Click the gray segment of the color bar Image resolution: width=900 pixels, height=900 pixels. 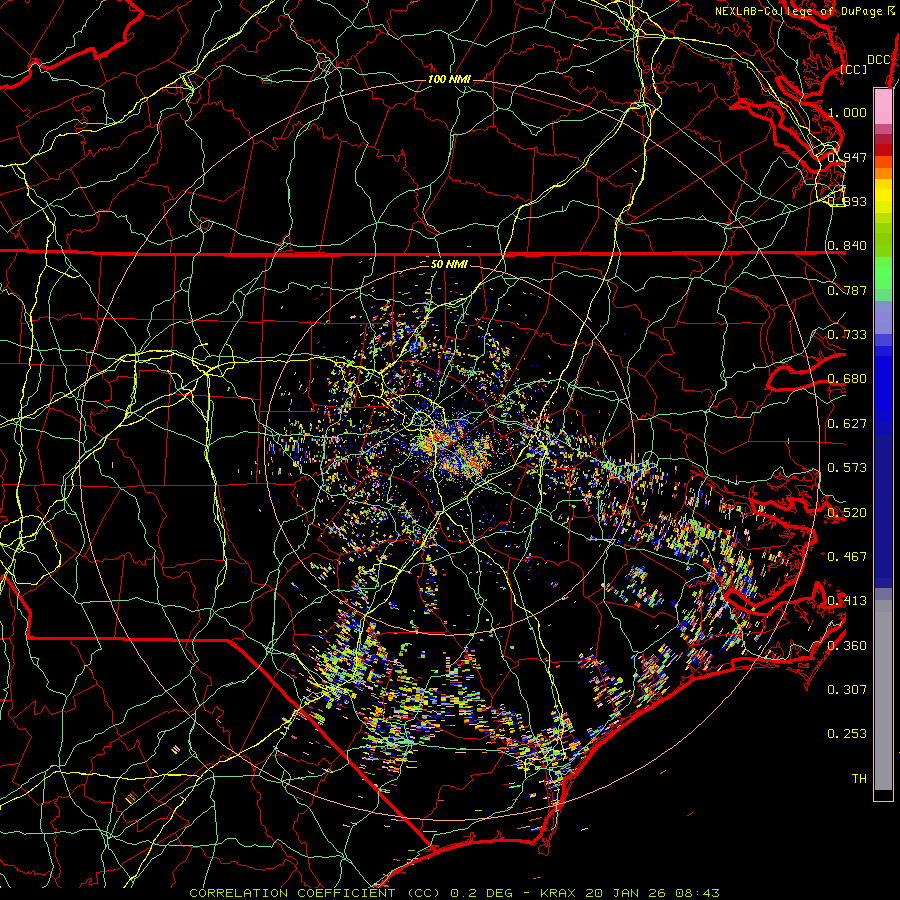click(883, 695)
